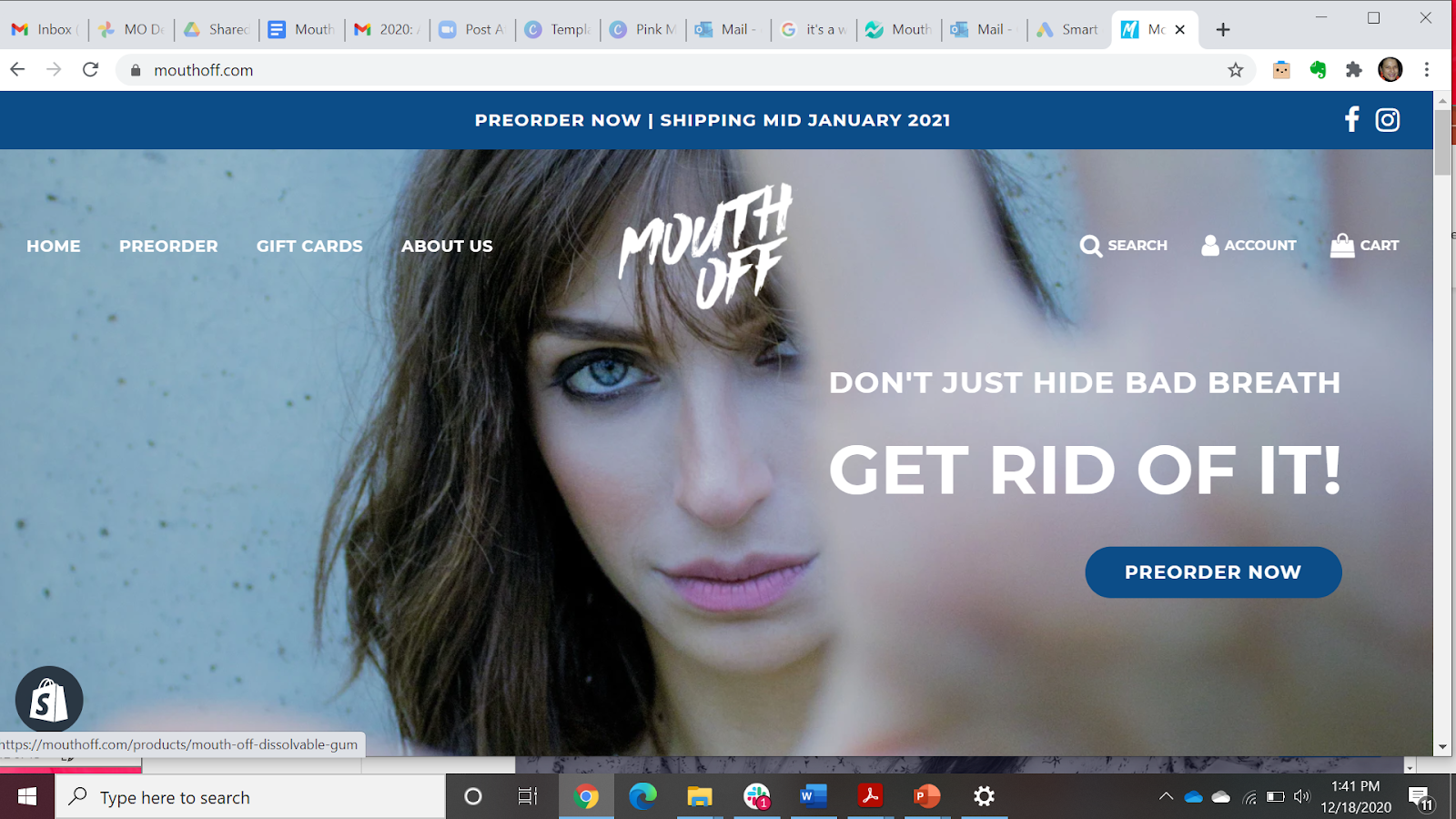Reload the mouthoff.com page
Viewport: 1456px width, 819px height.
(90, 69)
